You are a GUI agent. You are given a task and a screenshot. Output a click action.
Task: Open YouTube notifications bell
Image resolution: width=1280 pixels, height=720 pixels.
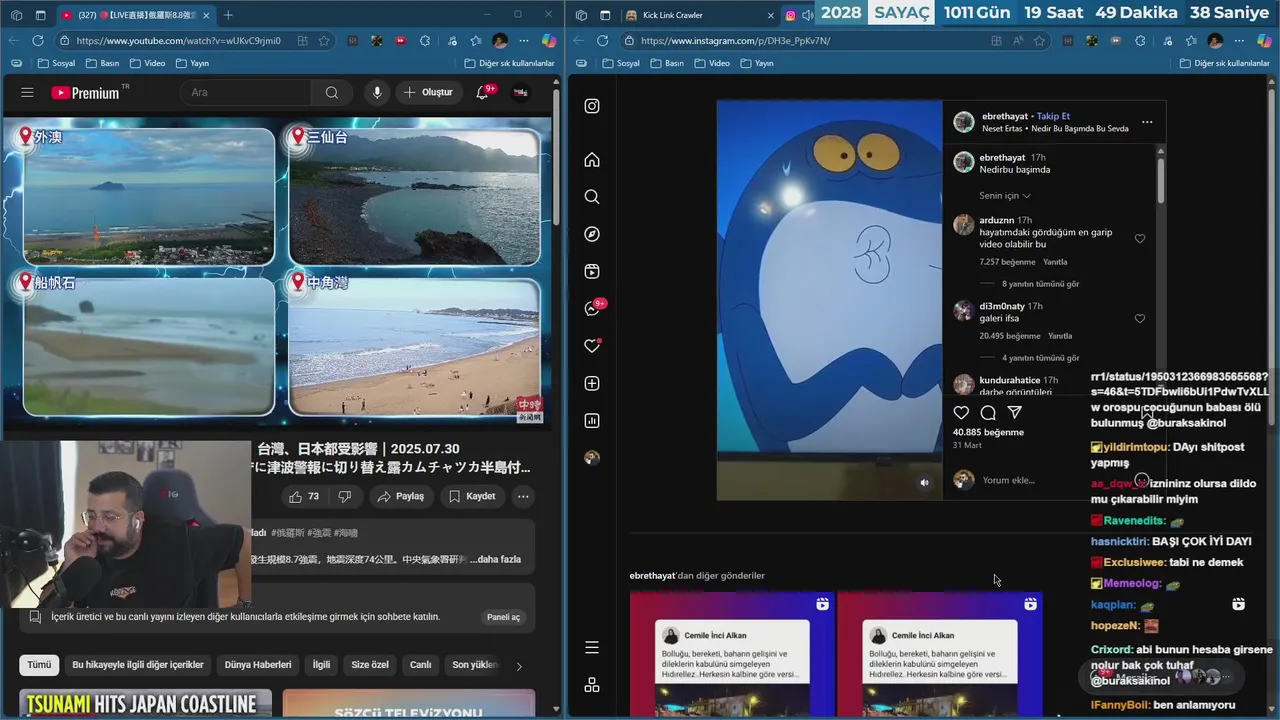click(x=482, y=92)
